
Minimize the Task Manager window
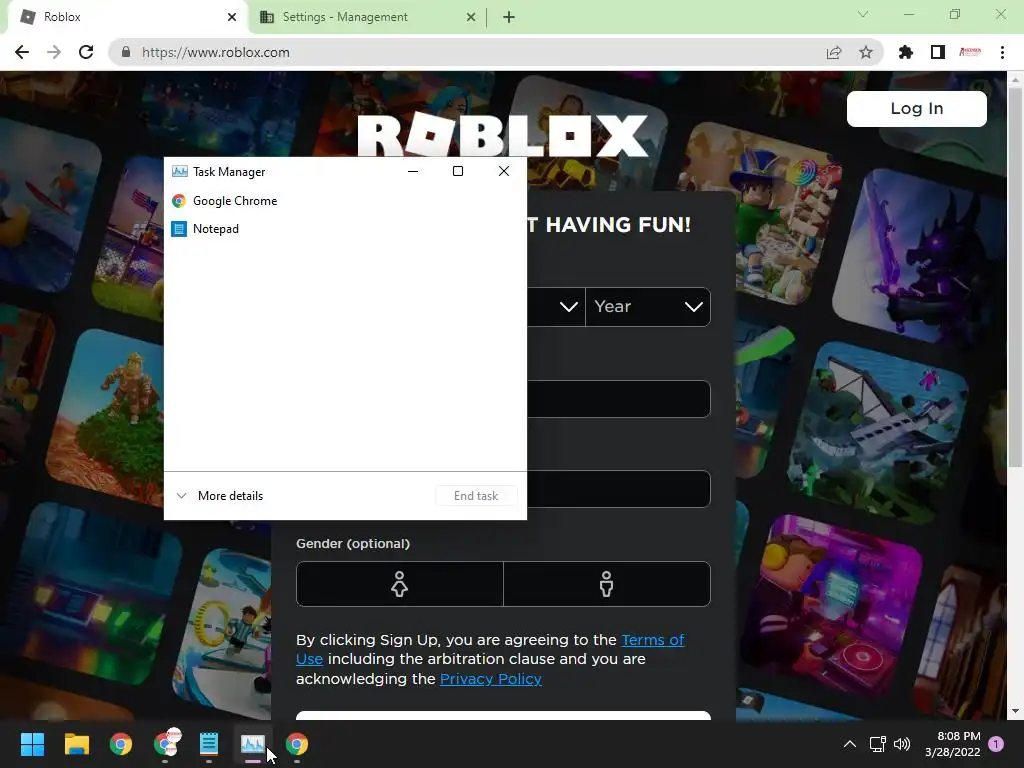413,171
